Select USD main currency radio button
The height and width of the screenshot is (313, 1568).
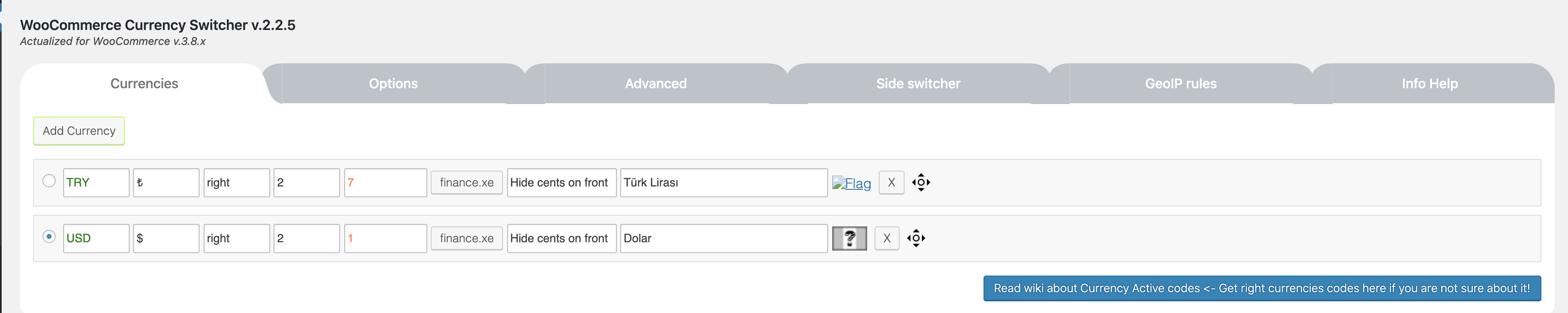(x=49, y=236)
